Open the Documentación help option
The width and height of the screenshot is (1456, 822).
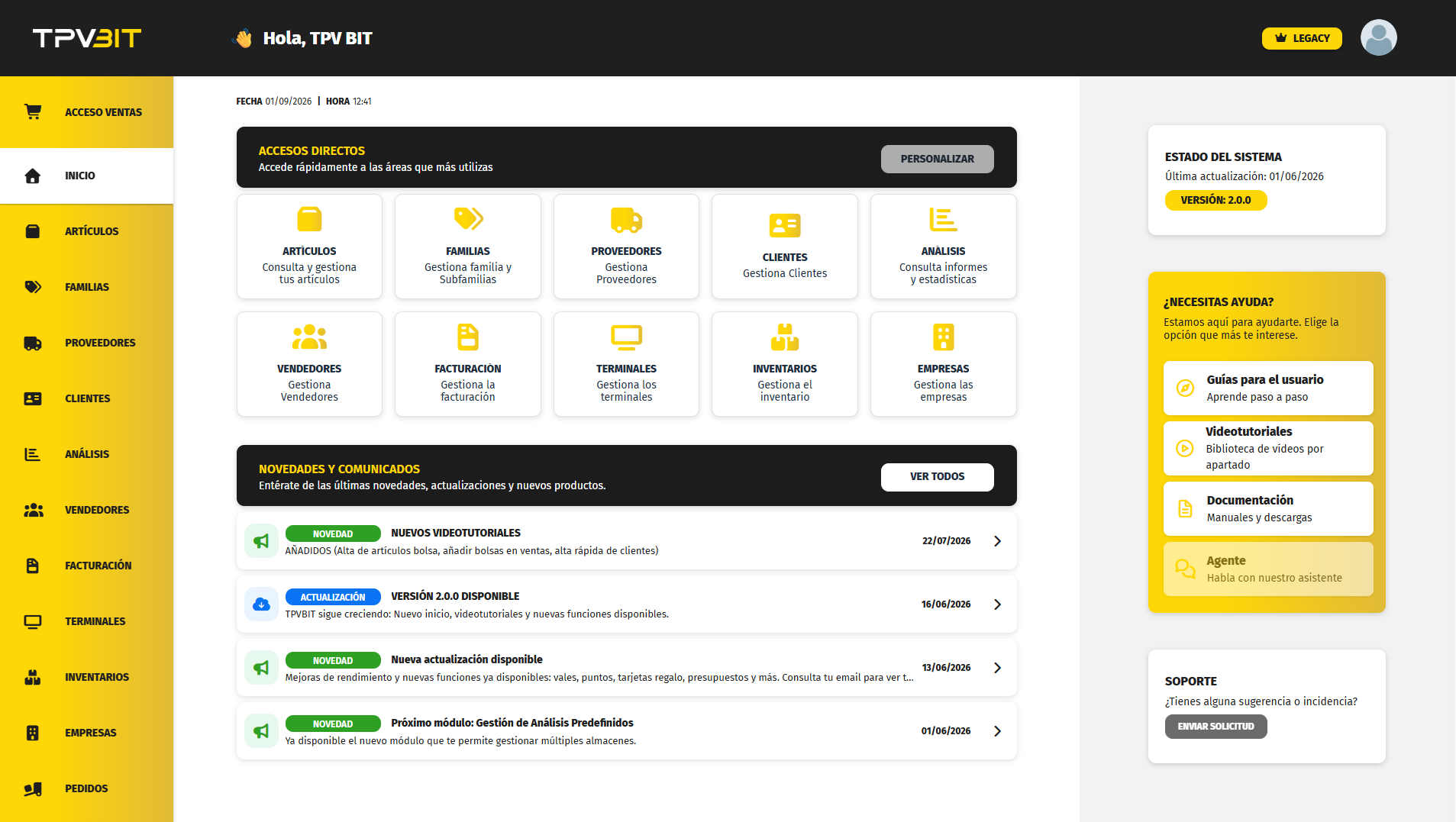(x=1268, y=508)
